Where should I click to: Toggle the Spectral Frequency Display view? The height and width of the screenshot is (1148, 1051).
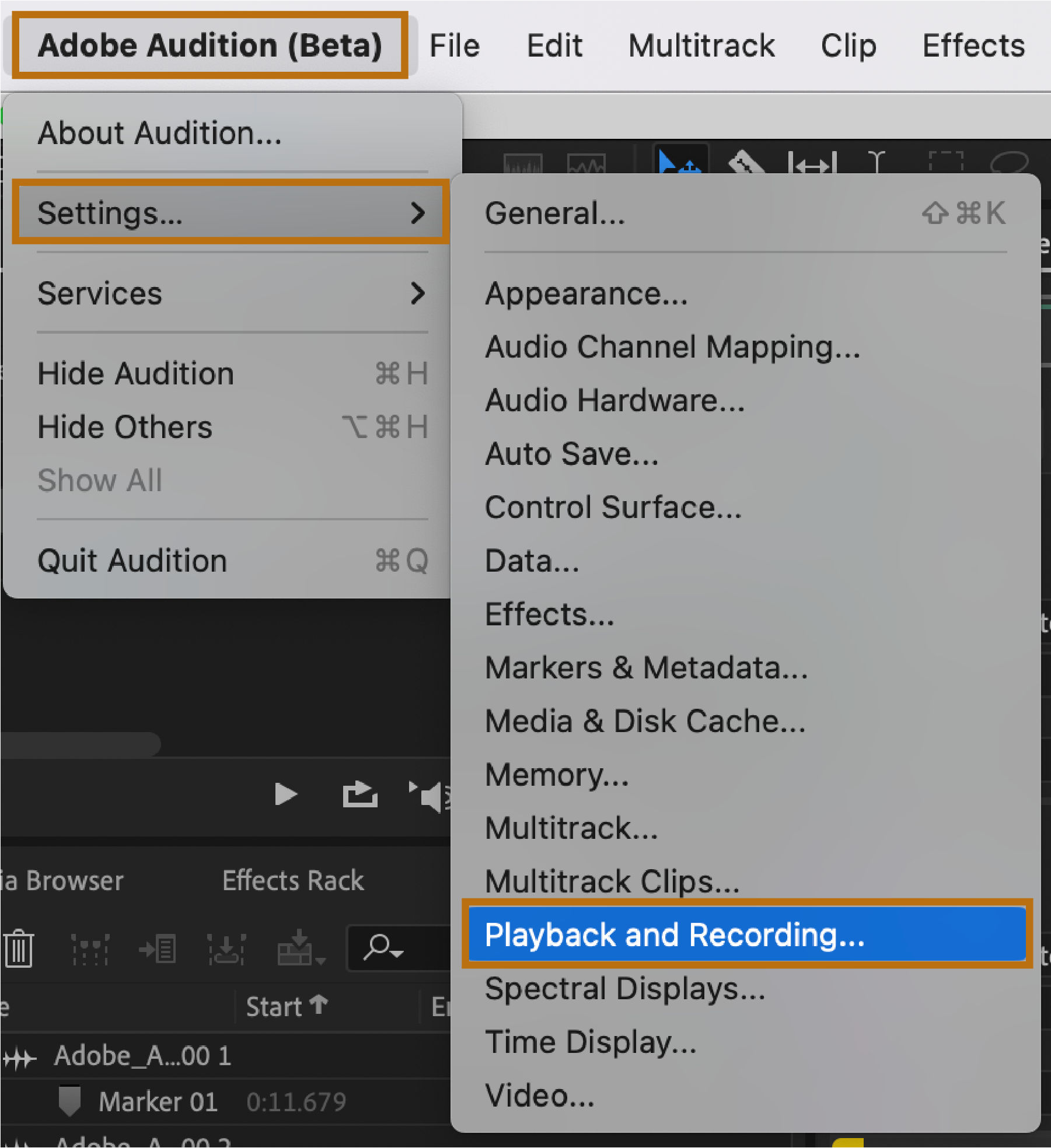586,163
